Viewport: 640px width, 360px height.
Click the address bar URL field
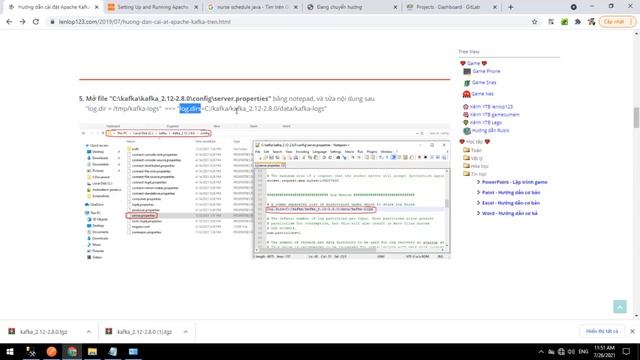(286, 22)
